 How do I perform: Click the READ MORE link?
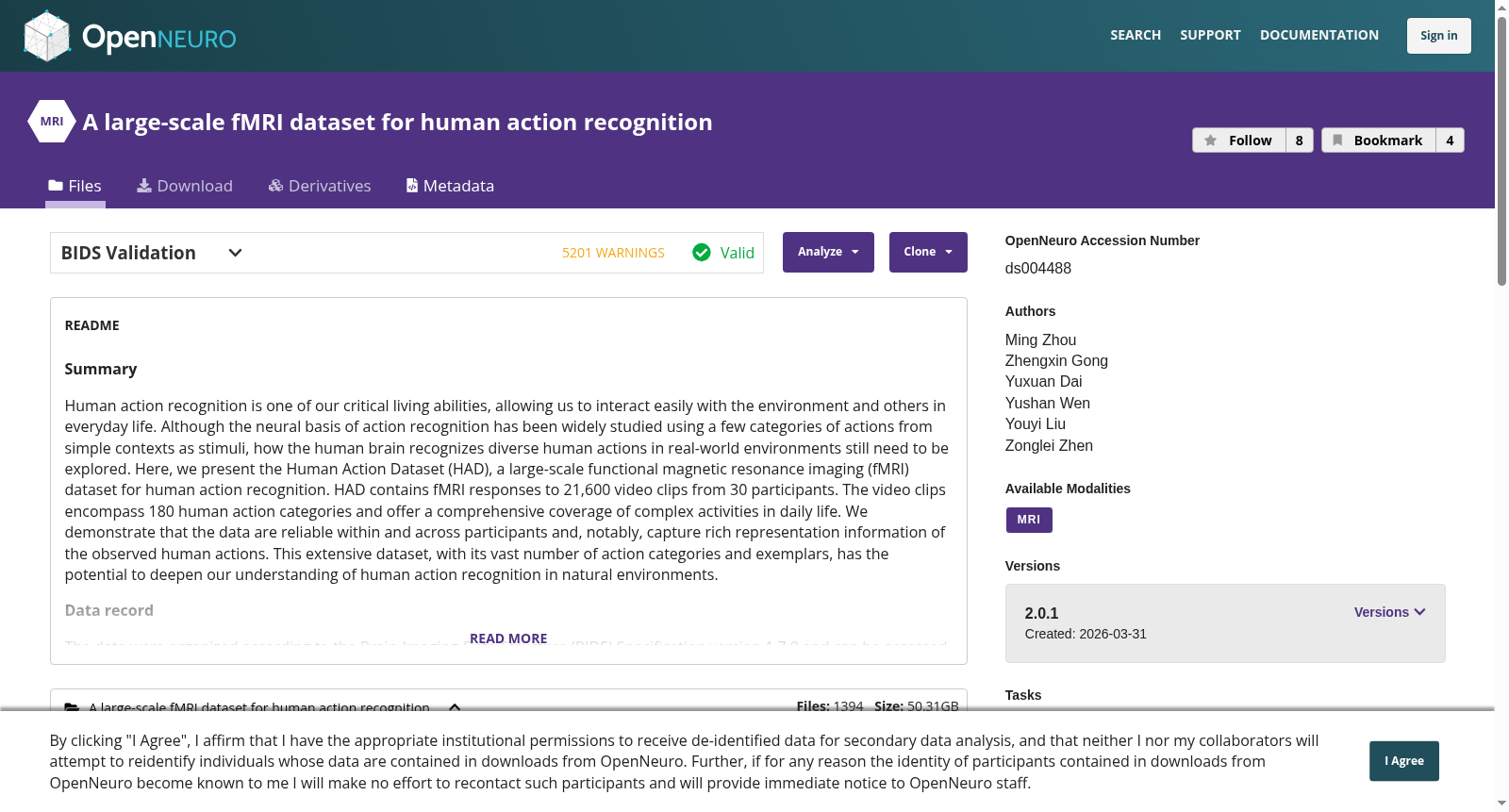508,638
